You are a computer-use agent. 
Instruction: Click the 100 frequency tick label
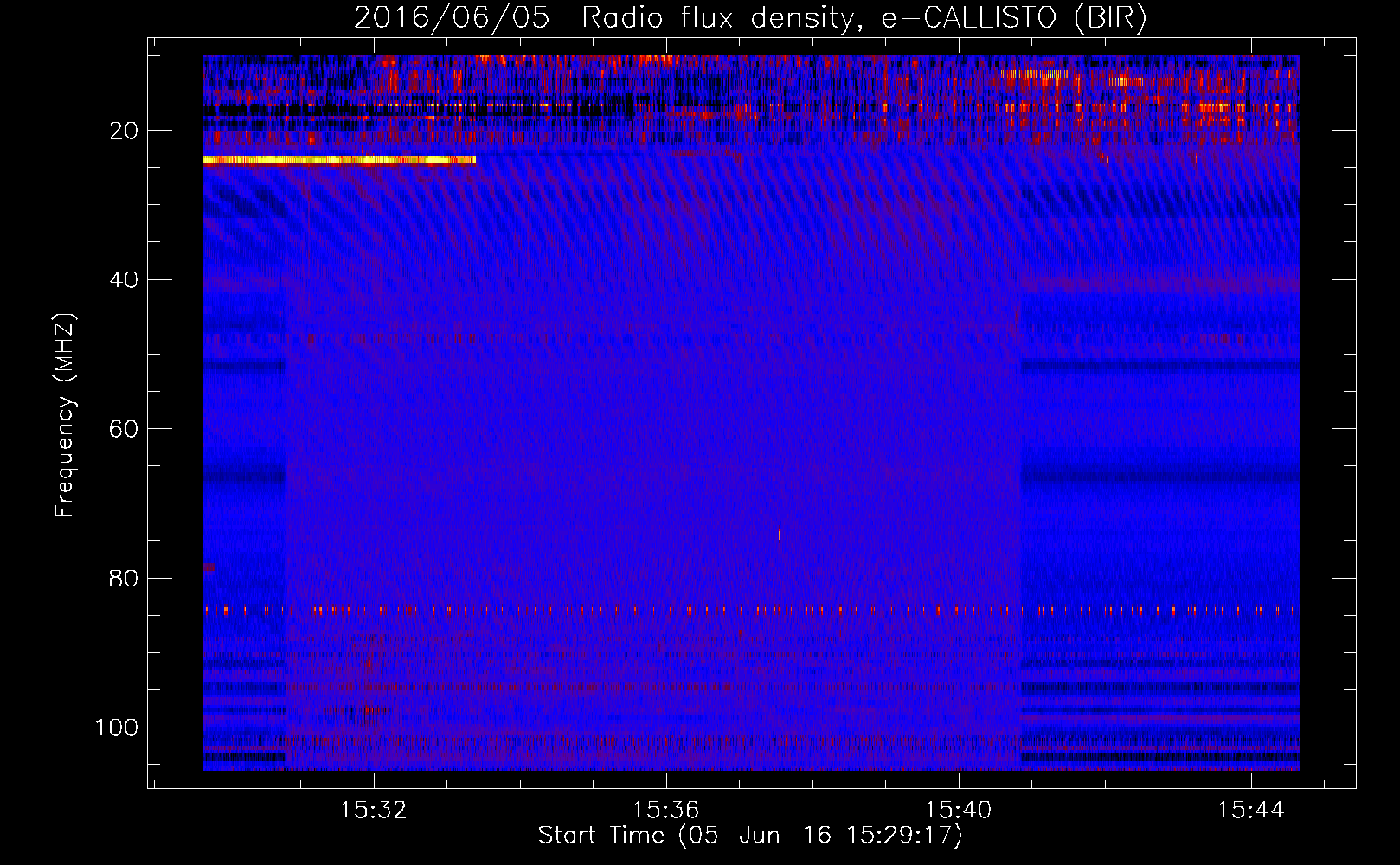[x=117, y=727]
